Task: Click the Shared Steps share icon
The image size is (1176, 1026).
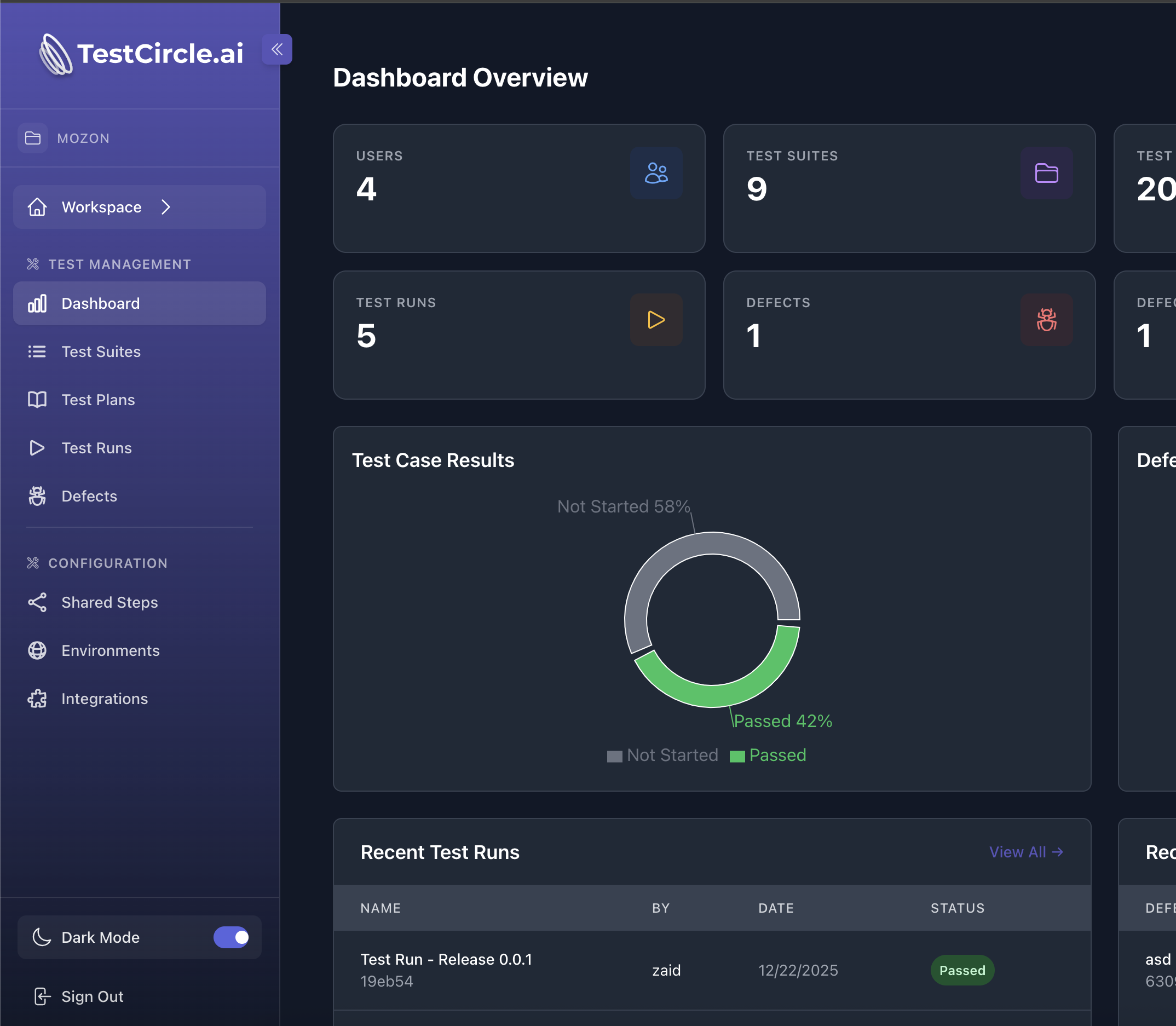Action: [x=37, y=602]
